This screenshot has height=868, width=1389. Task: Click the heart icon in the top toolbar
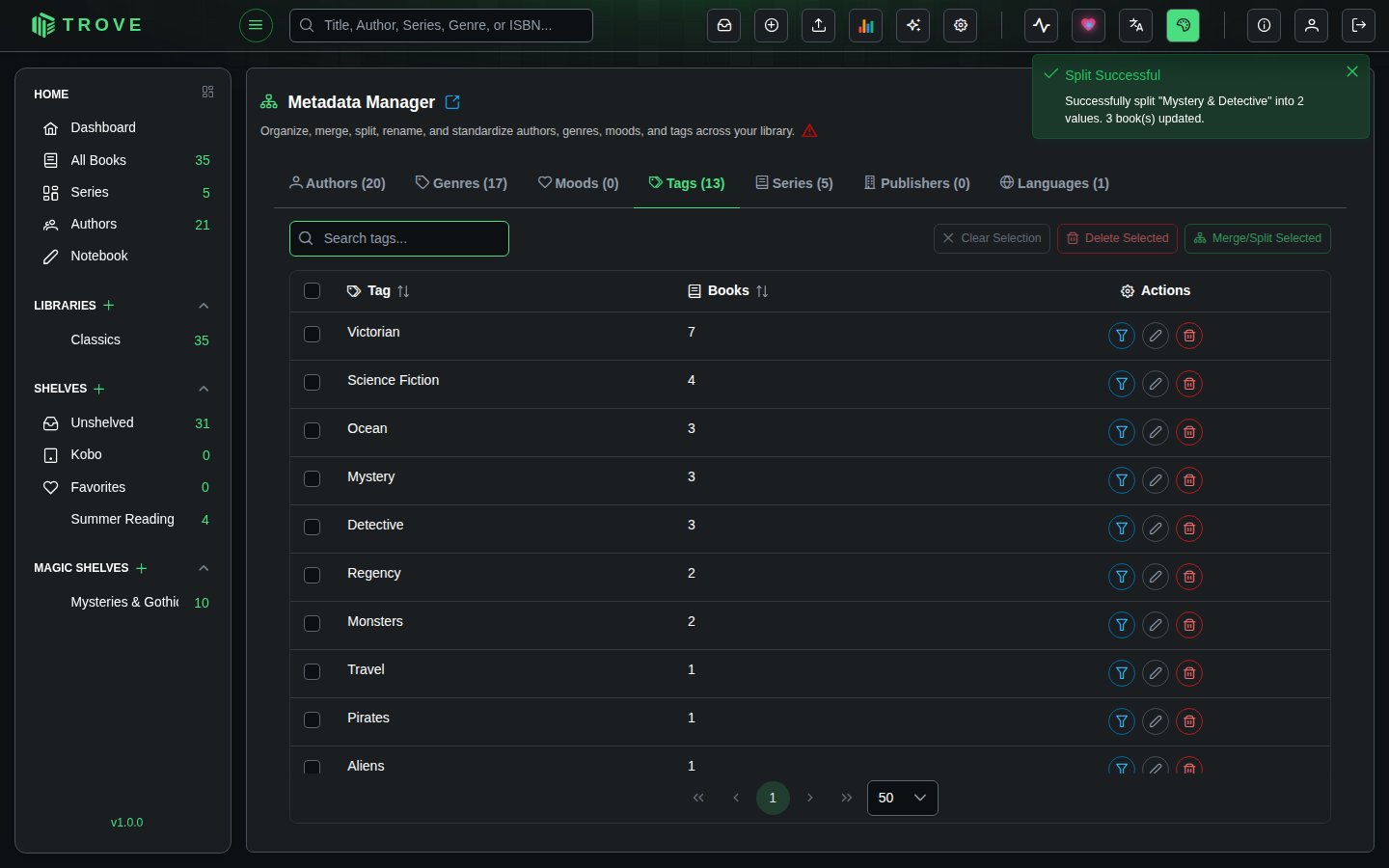click(x=1089, y=25)
